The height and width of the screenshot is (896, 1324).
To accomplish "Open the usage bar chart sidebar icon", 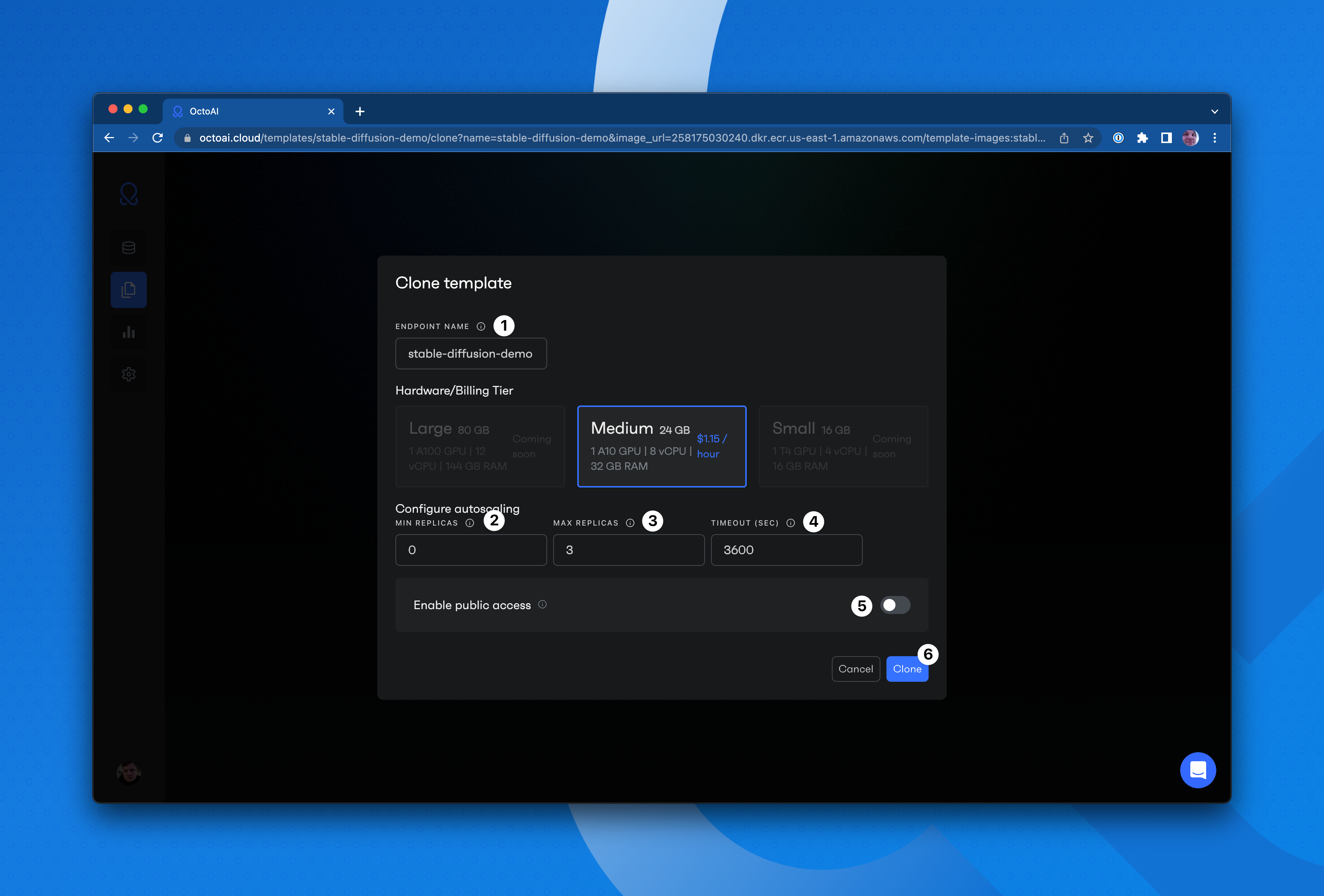I will coord(129,332).
